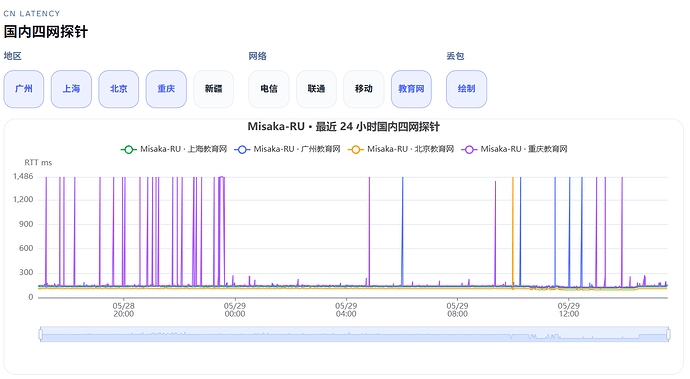The width and height of the screenshot is (690, 379).
Task: Click the 05/28 20:00 axis label
Action: click(123, 310)
